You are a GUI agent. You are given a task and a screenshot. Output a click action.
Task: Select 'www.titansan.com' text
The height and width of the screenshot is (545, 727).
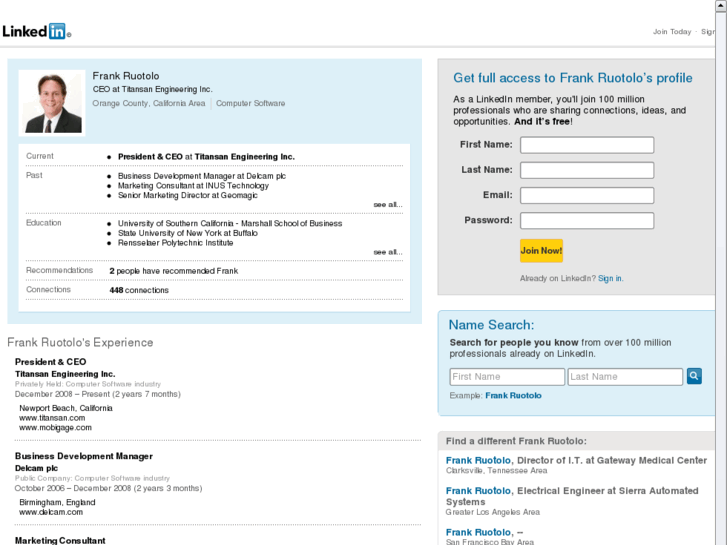pos(52,418)
